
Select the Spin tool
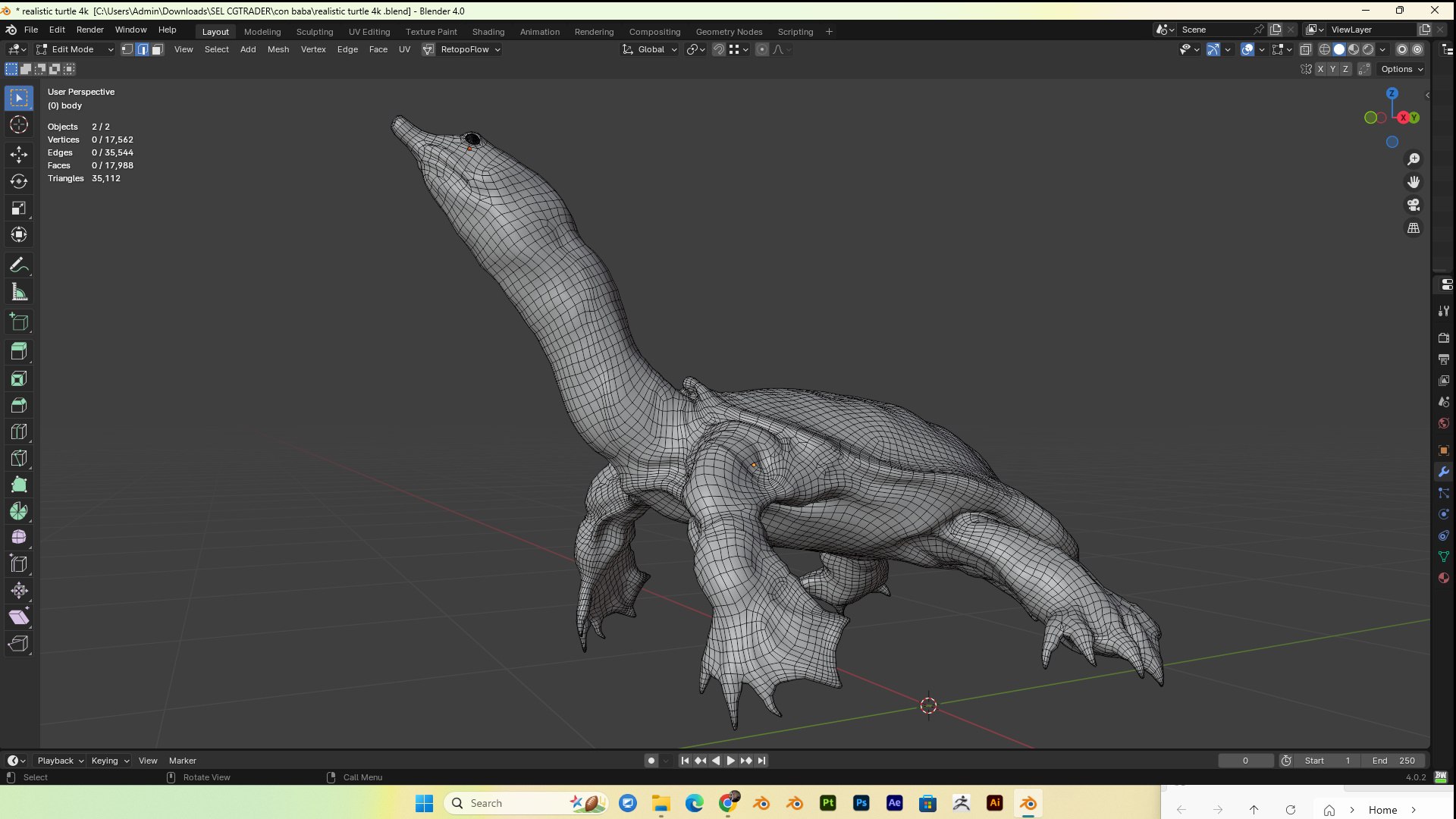(19, 511)
